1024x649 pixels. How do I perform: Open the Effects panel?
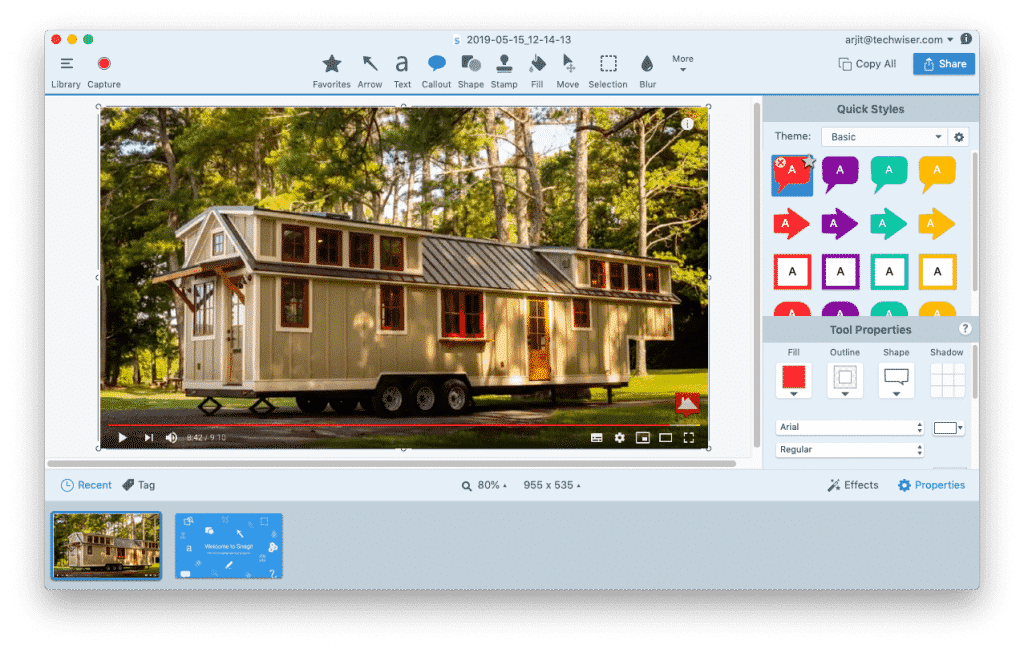[853, 485]
